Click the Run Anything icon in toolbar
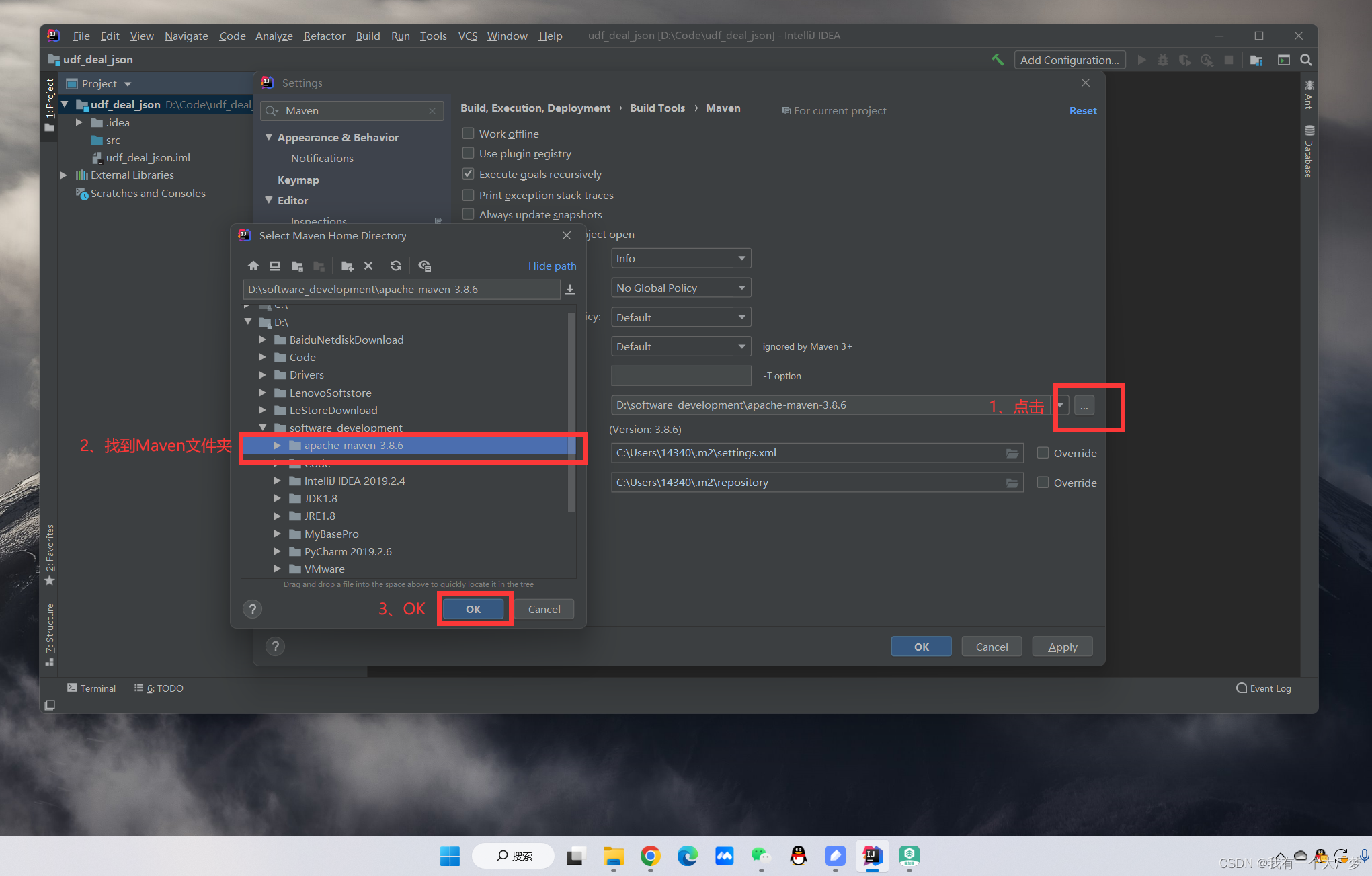 1284,60
